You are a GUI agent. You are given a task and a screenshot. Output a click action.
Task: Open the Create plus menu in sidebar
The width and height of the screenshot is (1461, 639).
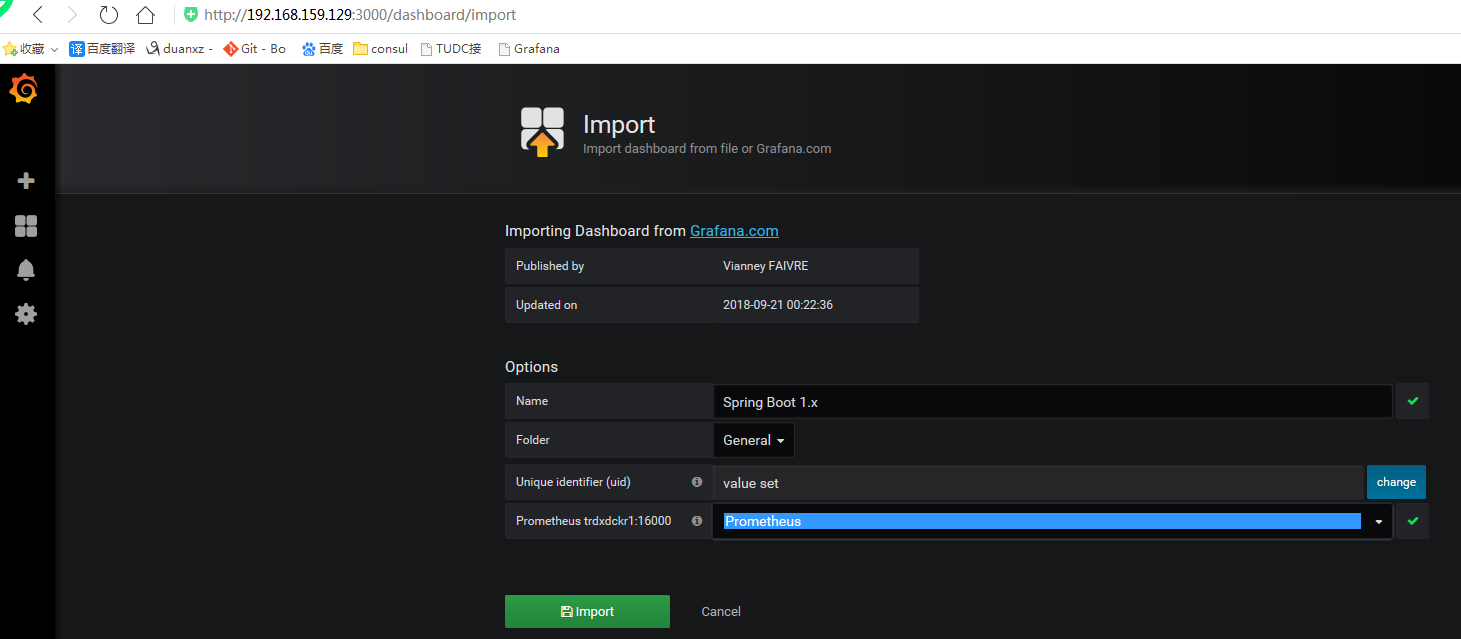pyautogui.click(x=26, y=181)
